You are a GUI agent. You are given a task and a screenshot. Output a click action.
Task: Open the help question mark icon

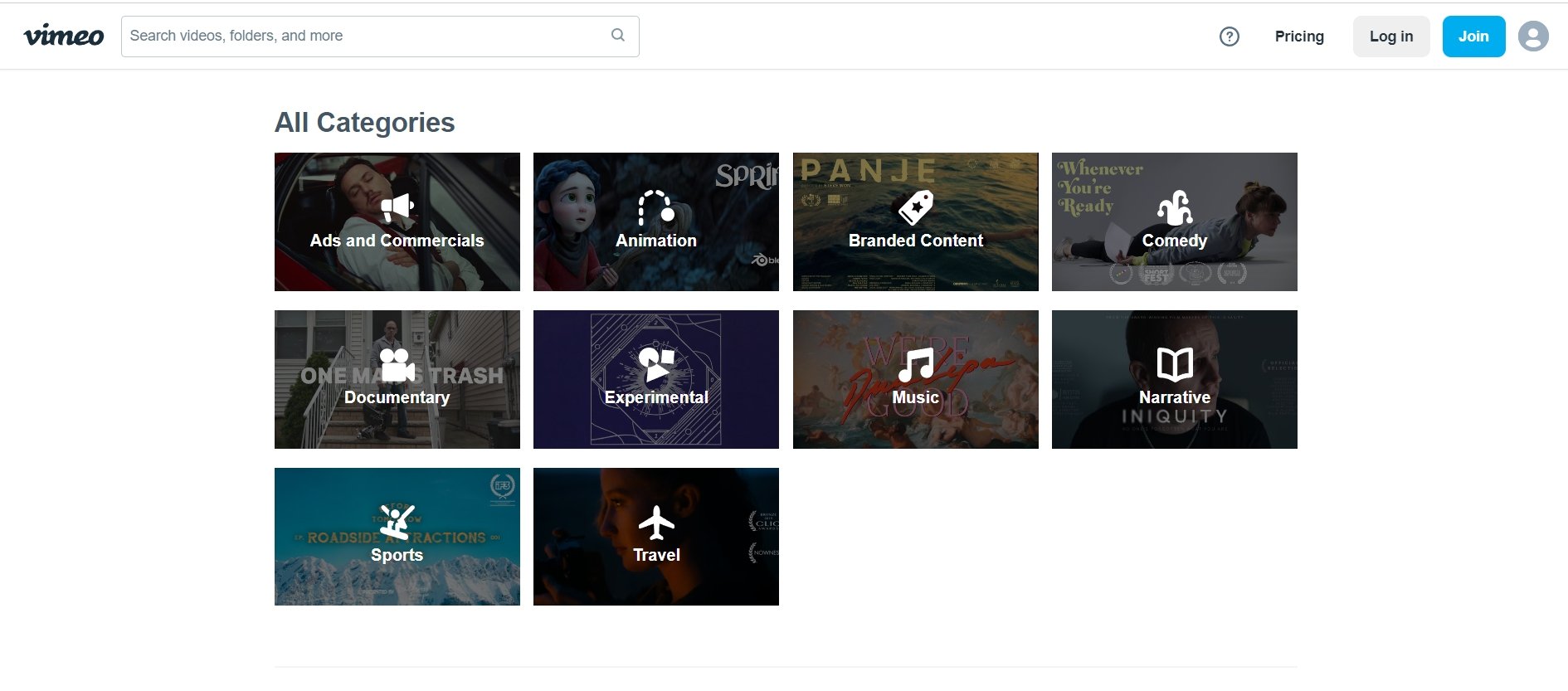[x=1229, y=36]
